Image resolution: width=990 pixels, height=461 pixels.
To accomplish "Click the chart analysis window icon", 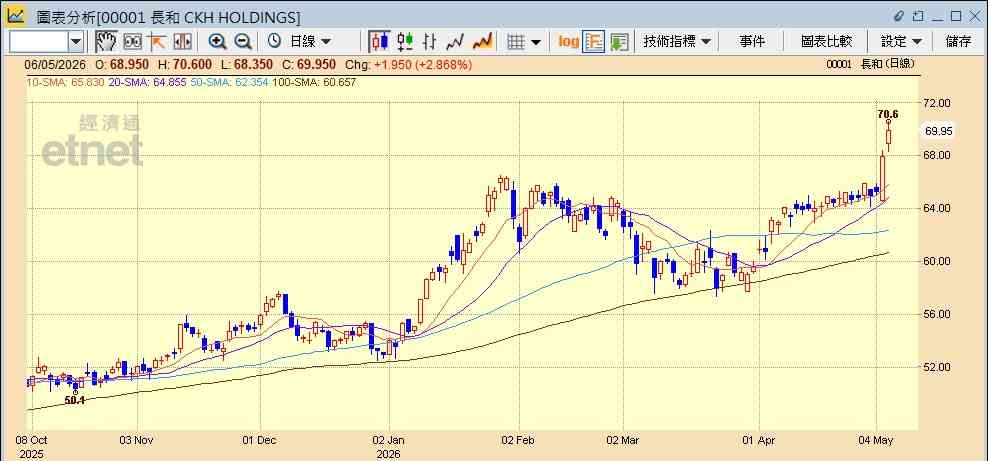I will pyautogui.click(x=16, y=15).
